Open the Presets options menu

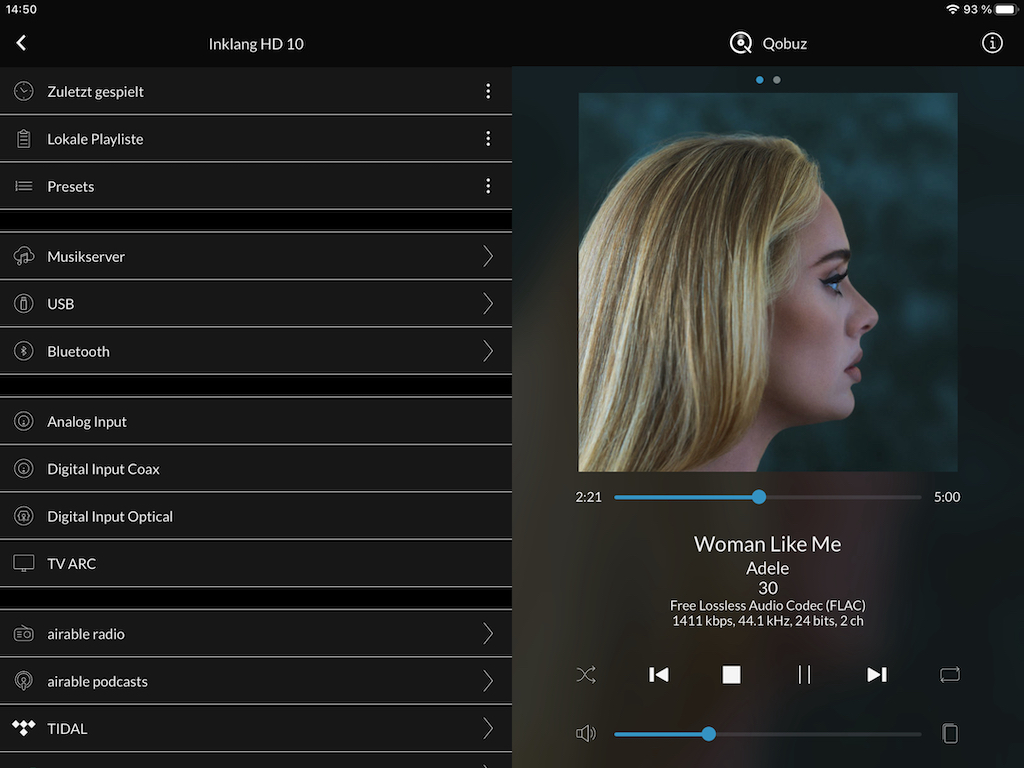pyautogui.click(x=488, y=186)
